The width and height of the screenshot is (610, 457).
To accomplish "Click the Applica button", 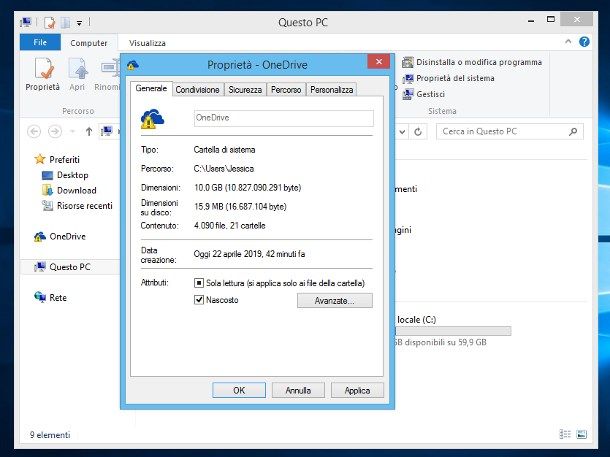I will 357,390.
